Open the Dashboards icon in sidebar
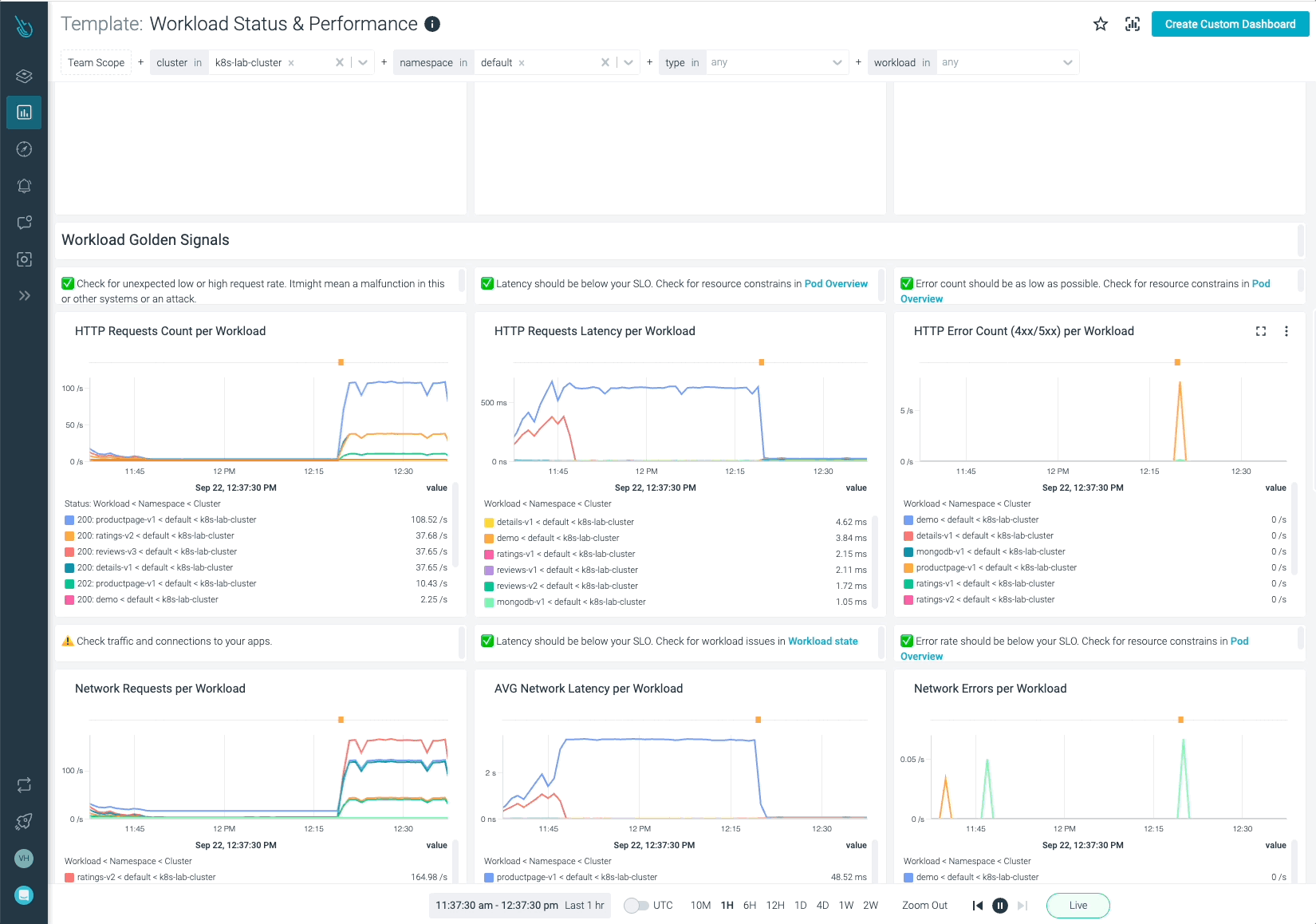This screenshot has width=1316, height=924. coord(24,113)
